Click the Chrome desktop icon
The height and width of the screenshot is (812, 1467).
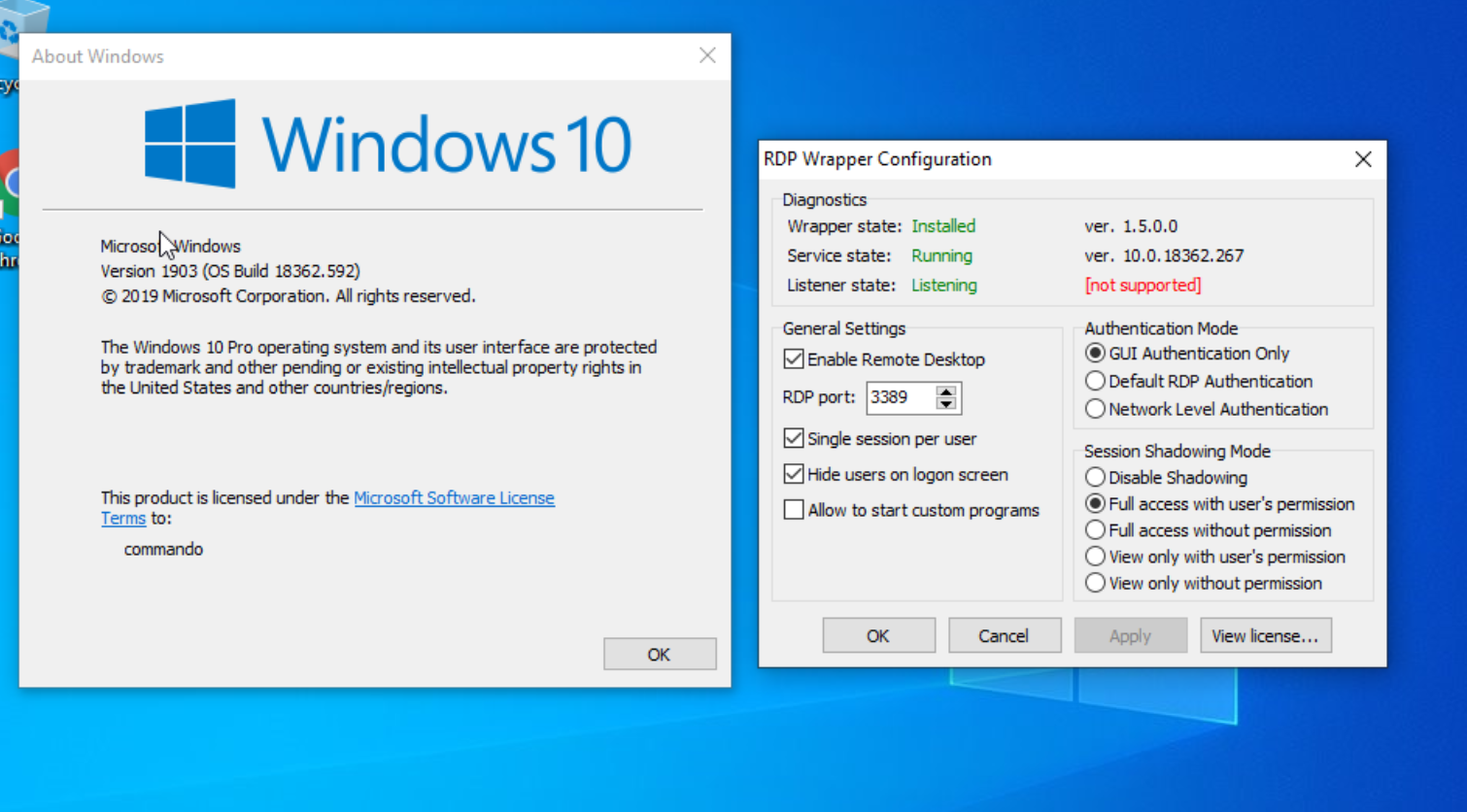pos(10,185)
